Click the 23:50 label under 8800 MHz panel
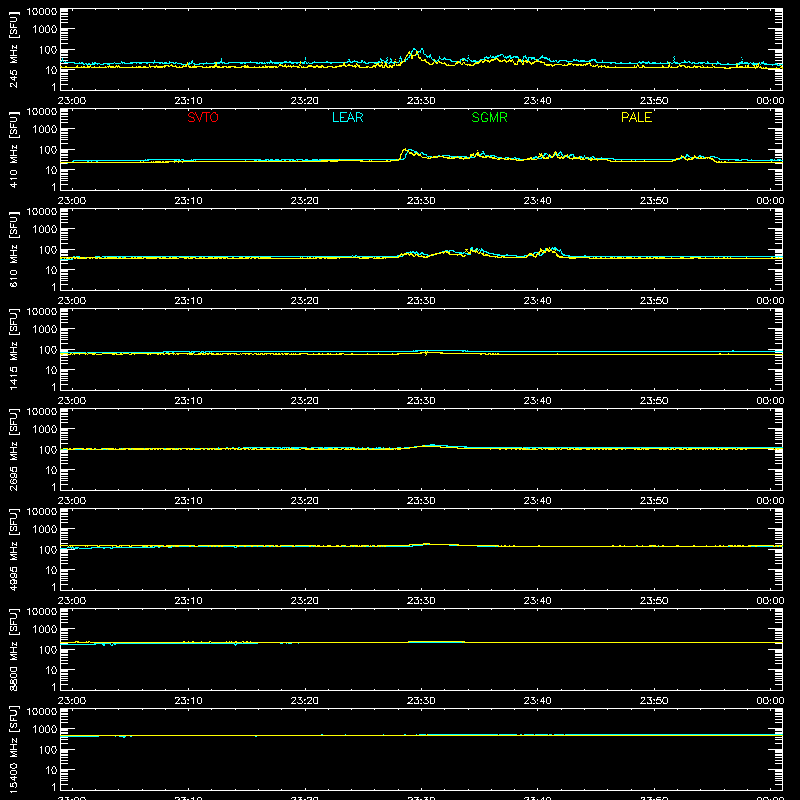The height and width of the screenshot is (800, 800). tap(654, 701)
